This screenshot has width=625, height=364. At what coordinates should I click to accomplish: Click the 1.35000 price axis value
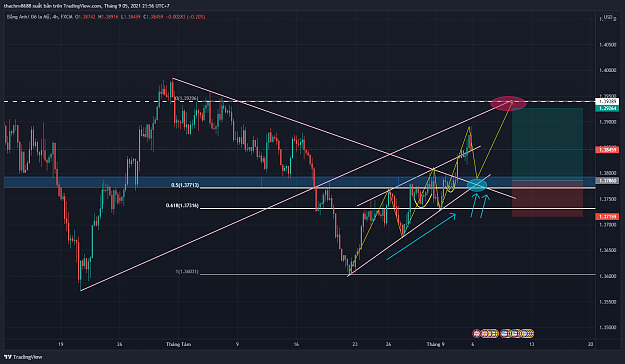(x=607, y=327)
